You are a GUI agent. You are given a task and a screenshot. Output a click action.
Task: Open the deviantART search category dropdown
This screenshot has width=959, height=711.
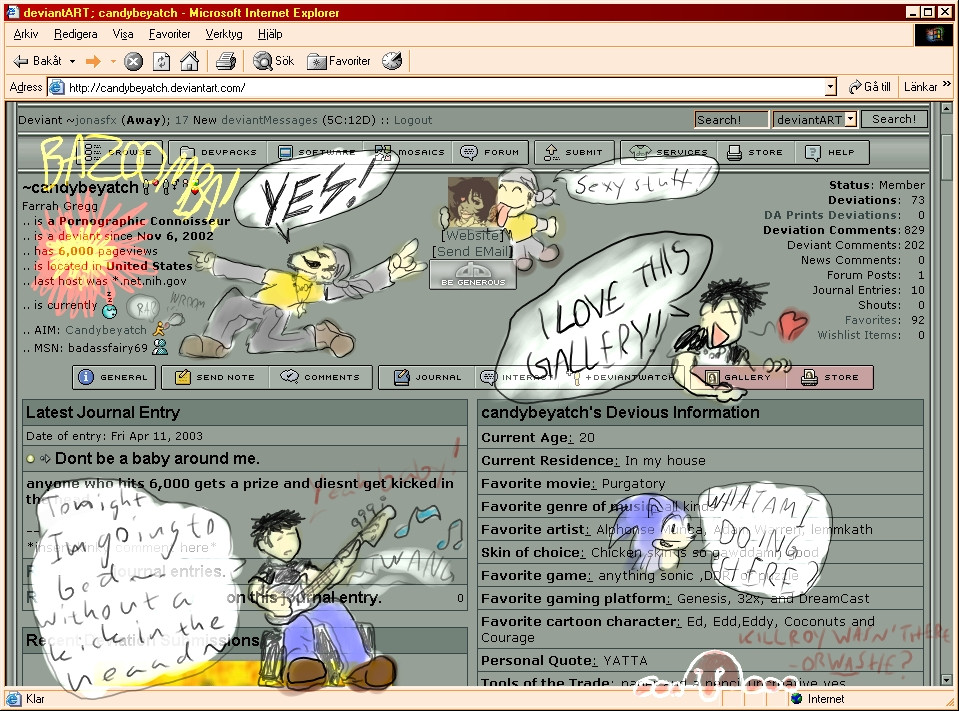tap(850, 119)
